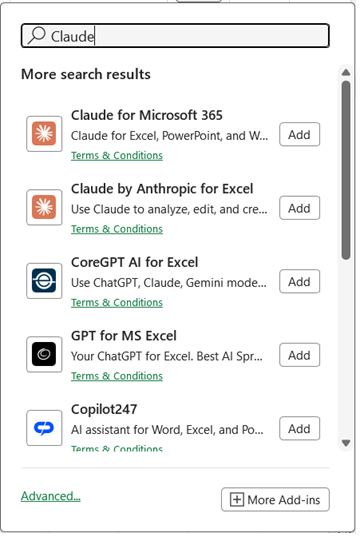Image resolution: width=362 pixels, height=539 pixels.
Task: Select the title Claude for Microsoft 365
Action: click(147, 115)
